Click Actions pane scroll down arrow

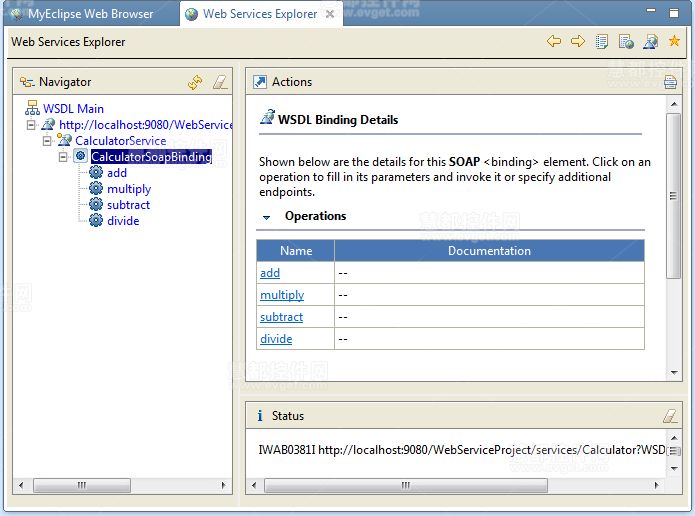pyautogui.click(x=674, y=373)
